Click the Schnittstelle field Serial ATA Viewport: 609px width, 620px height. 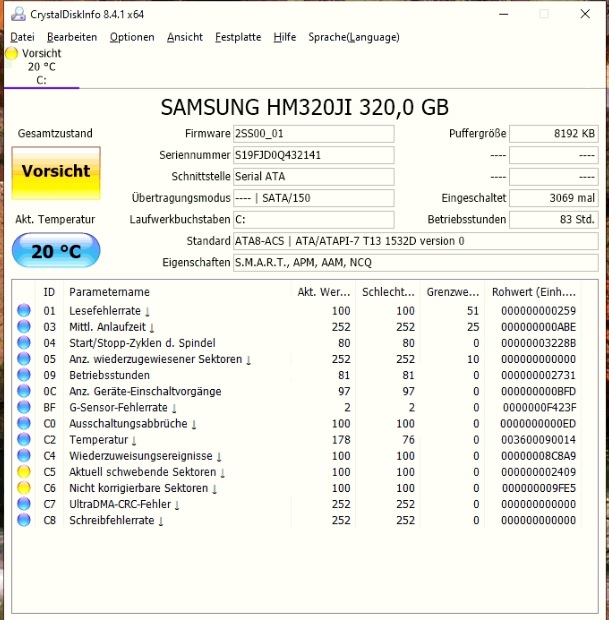click(314, 176)
